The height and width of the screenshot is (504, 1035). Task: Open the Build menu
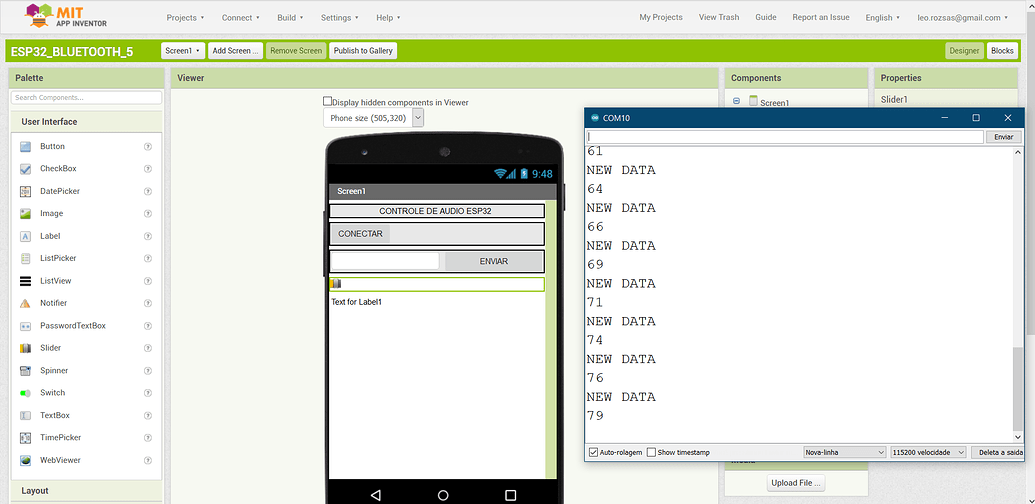tap(290, 18)
